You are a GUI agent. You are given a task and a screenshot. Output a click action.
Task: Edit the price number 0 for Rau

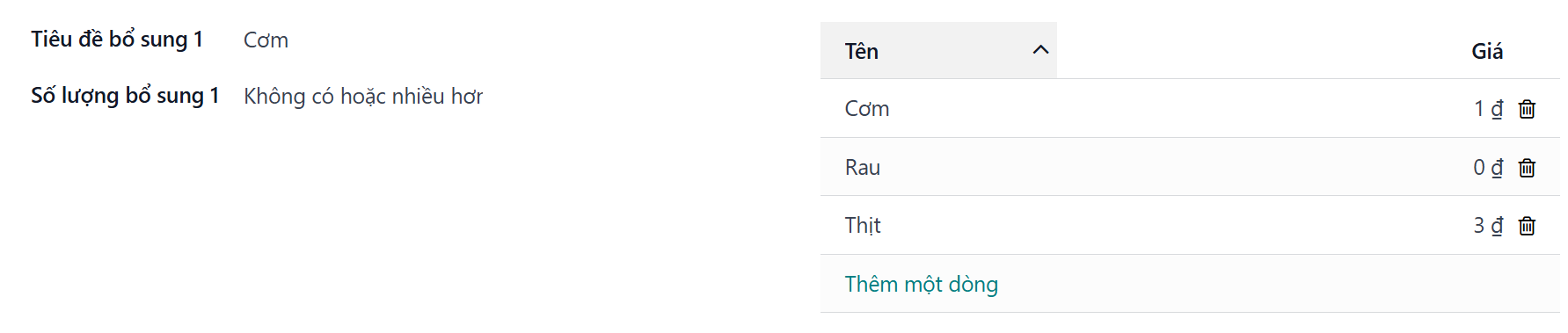(1479, 168)
